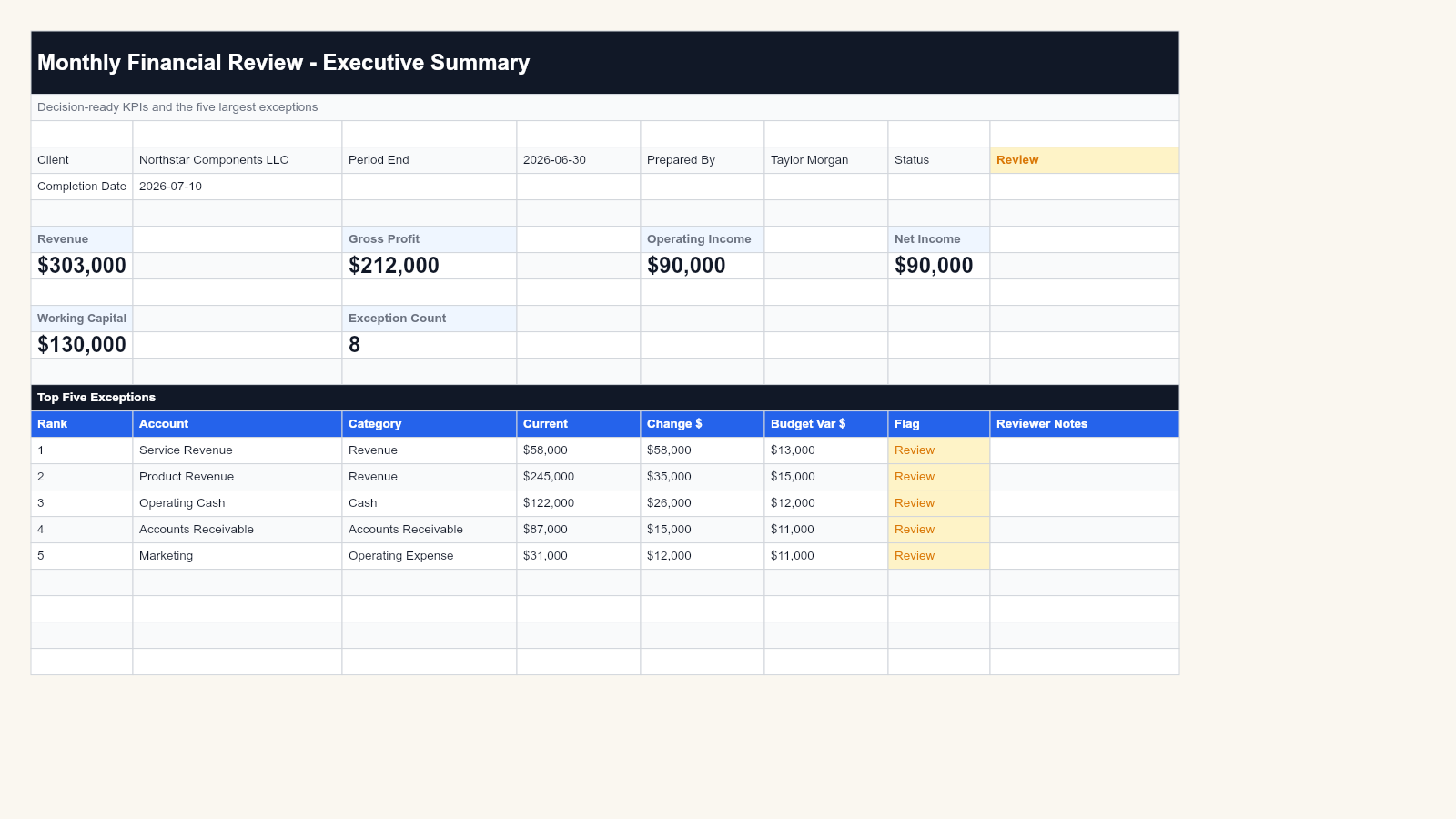Click the exception count value 8
This screenshot has width=1456, height=819.
coord(430,345)
